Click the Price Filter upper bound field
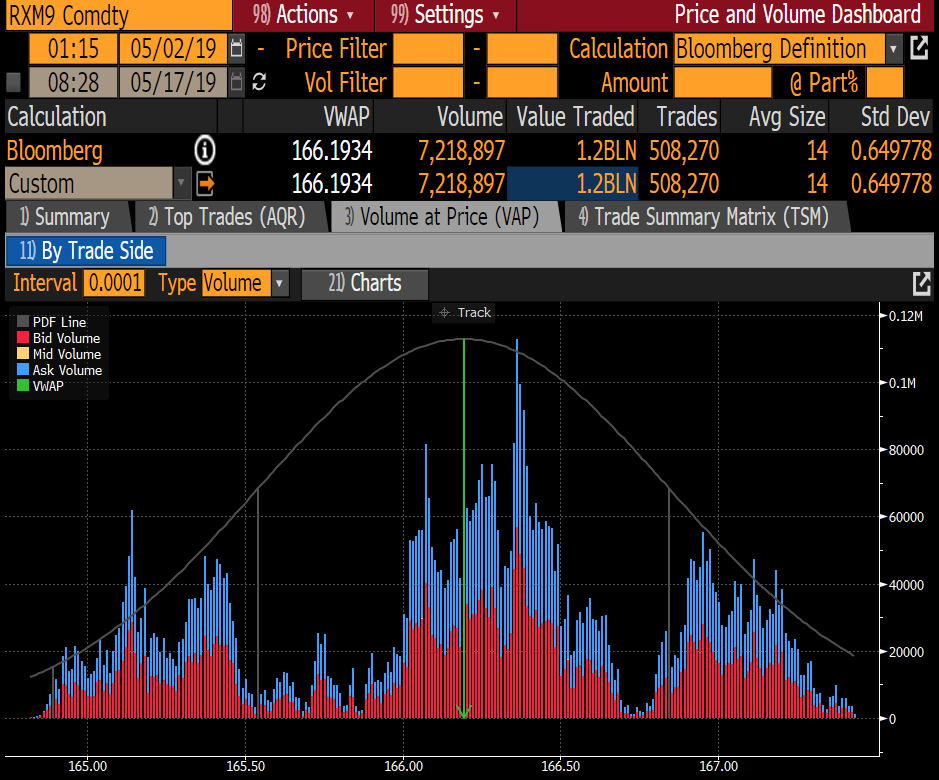 [522, 49]
